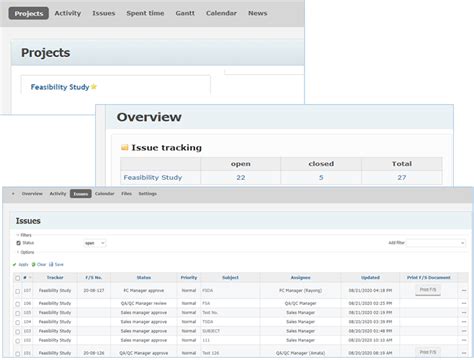Image resolution: width=474 pixels, height=360 pixels.
Task: Open the Spent time tab
Action: [x=145, y=13]
